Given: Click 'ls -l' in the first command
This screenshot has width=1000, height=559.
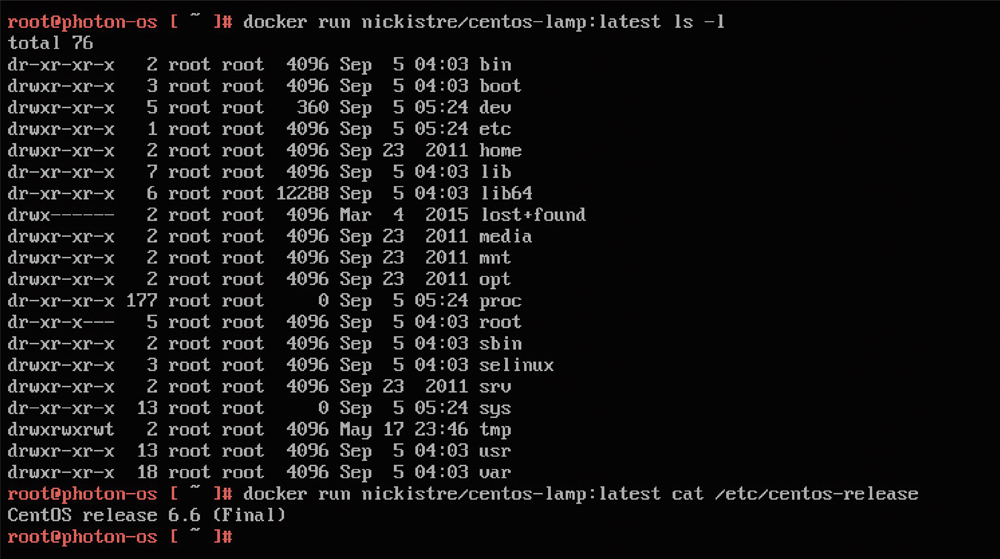Looking at the screenshot, I should 699,22.
